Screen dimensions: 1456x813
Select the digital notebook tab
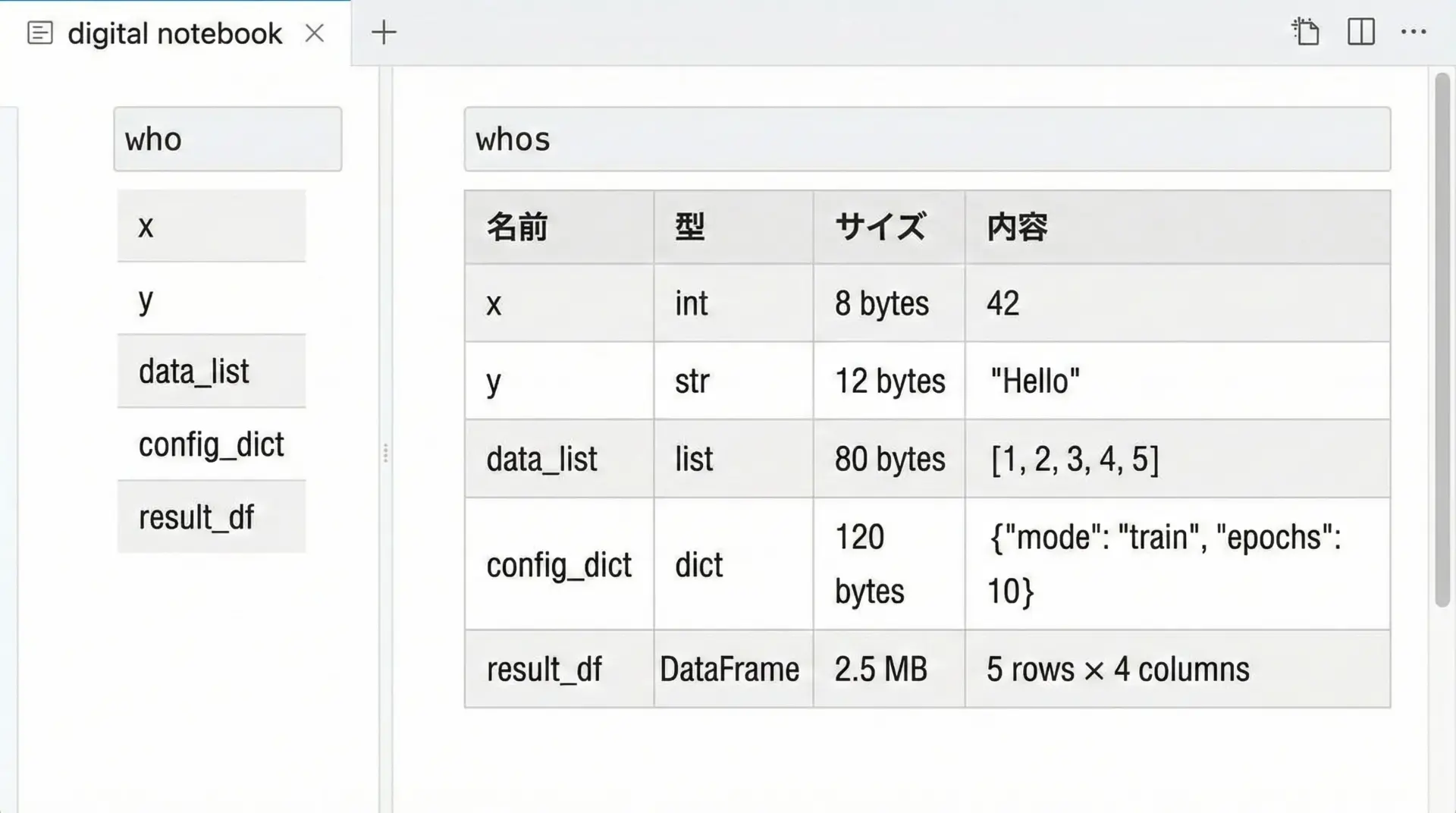click(x=174, y=33)
